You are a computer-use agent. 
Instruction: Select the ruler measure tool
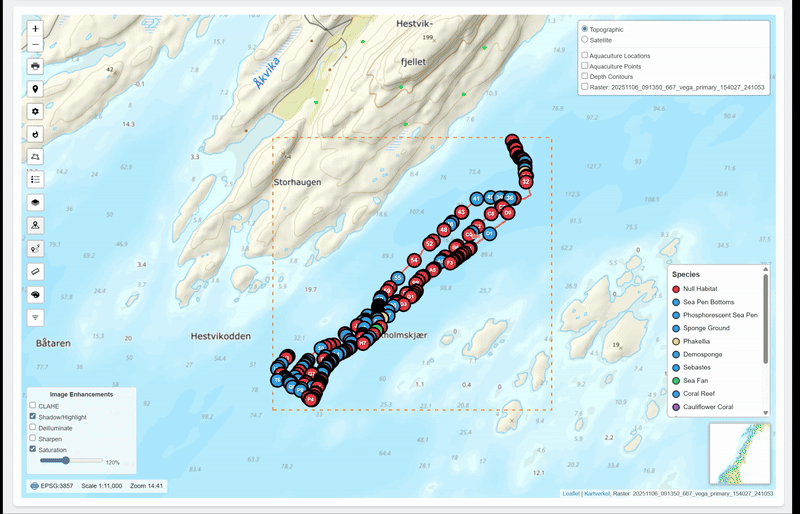coord(35,271)
